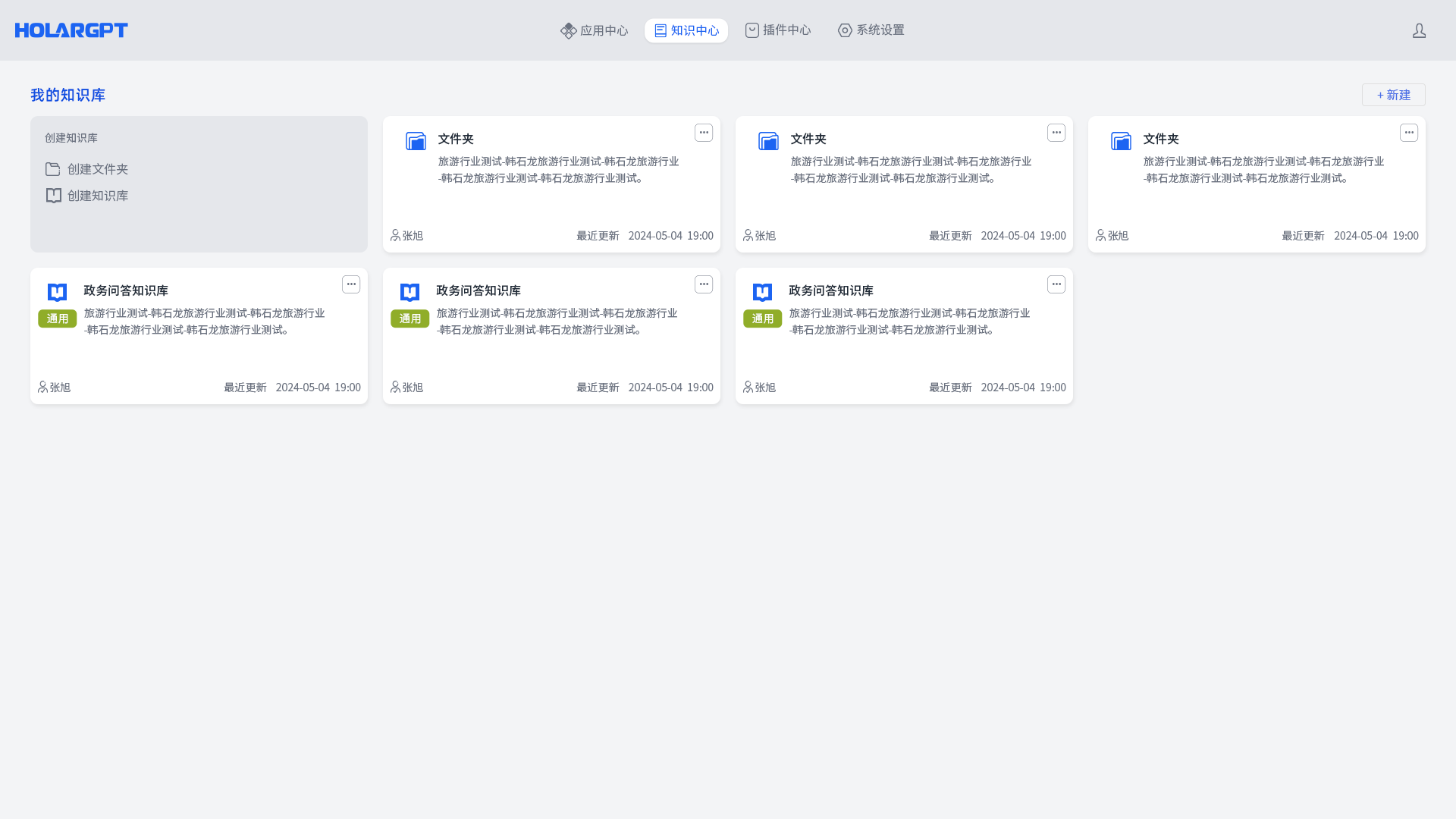Open the leftmost 文件夹 card title
Screen dimensions: 1456x819
[456, 139]
